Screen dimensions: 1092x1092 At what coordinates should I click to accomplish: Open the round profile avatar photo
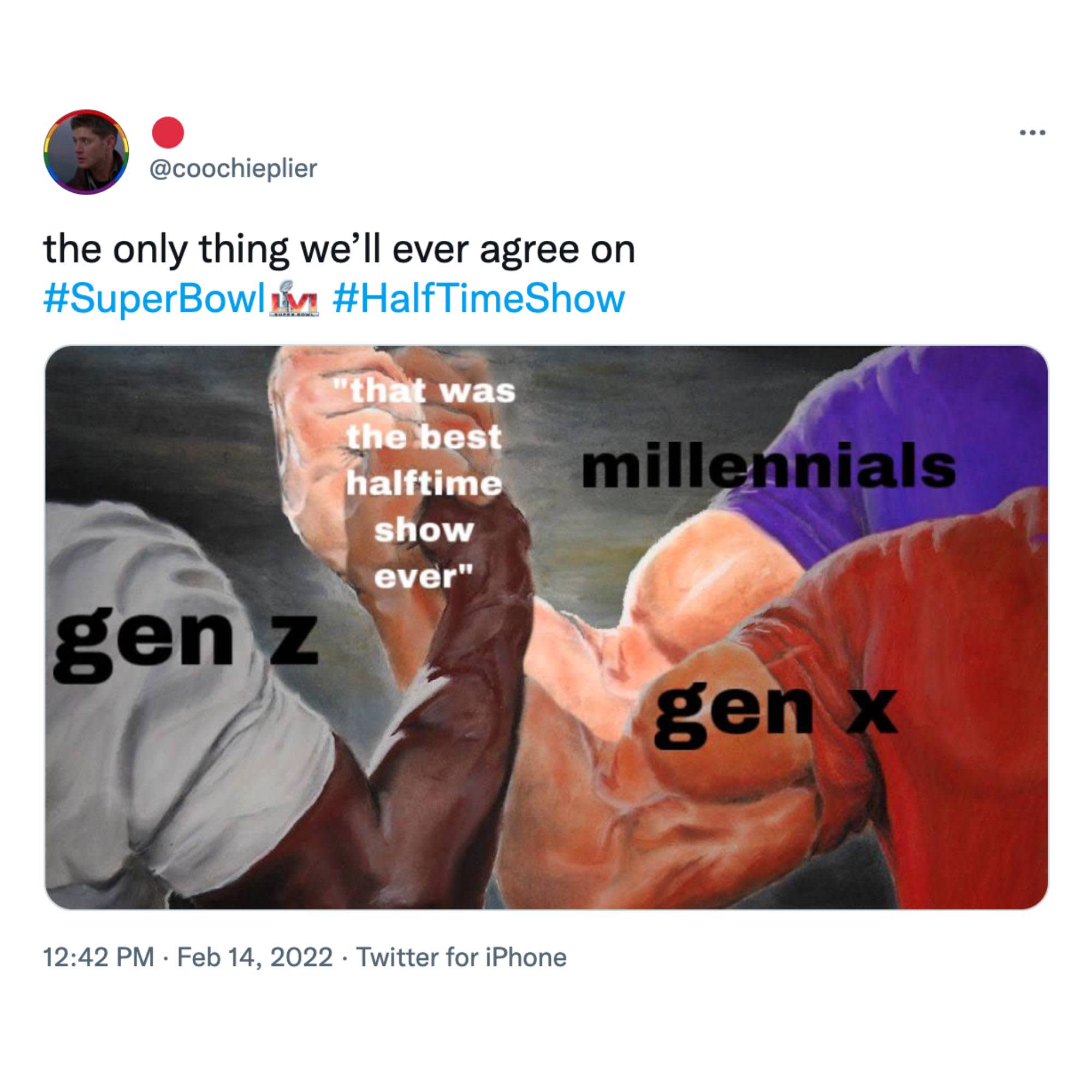point(86,151)
